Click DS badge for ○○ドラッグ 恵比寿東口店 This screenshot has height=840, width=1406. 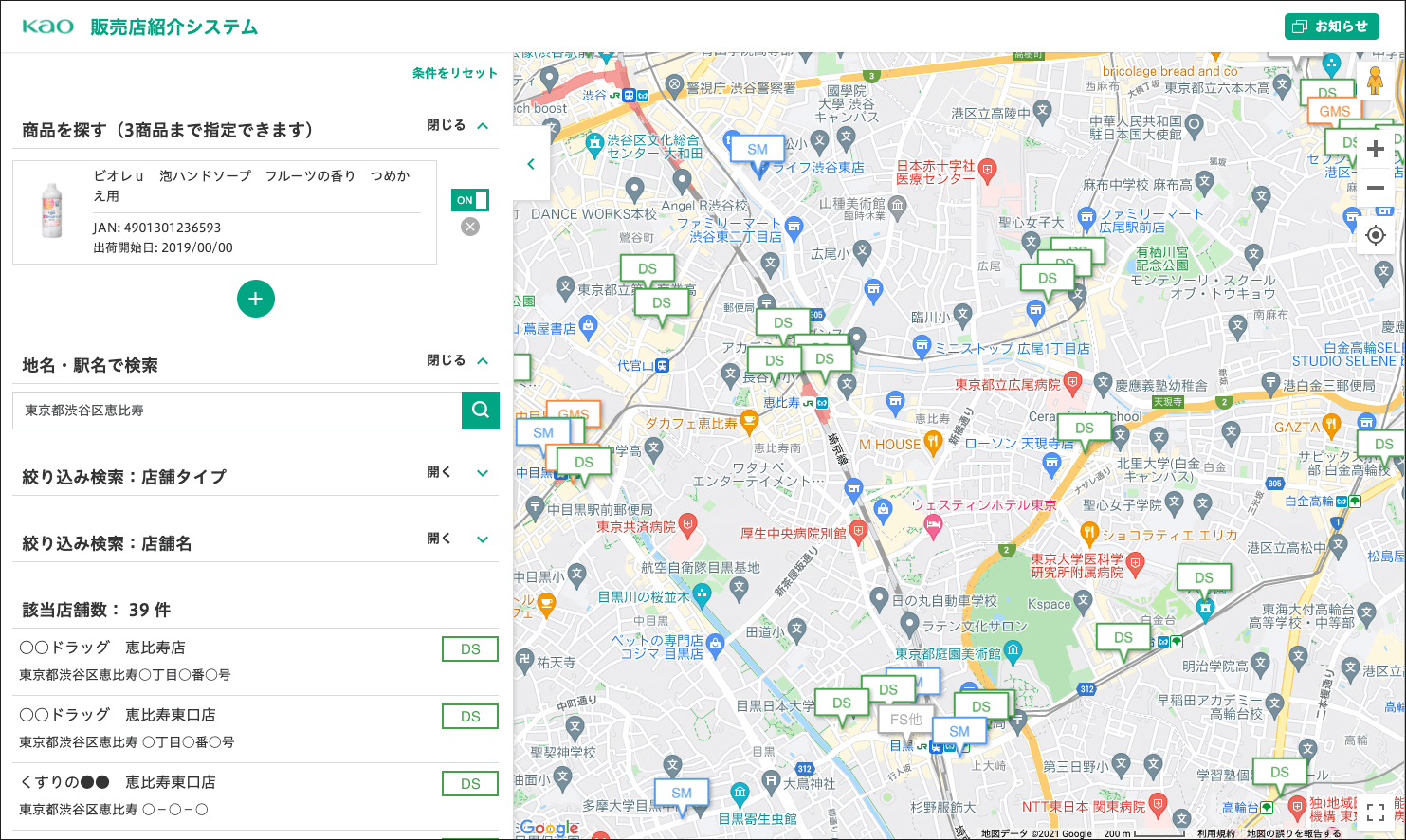[x=470, y=717]
